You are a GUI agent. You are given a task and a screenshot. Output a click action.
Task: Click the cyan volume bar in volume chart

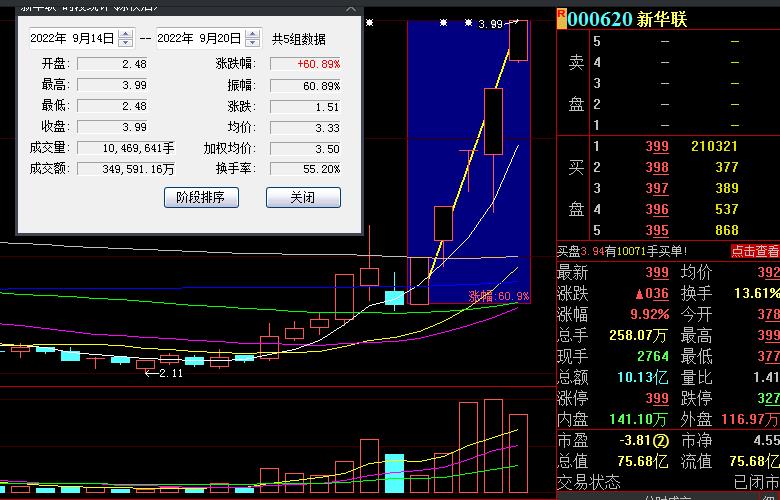(x=395, y=474)
